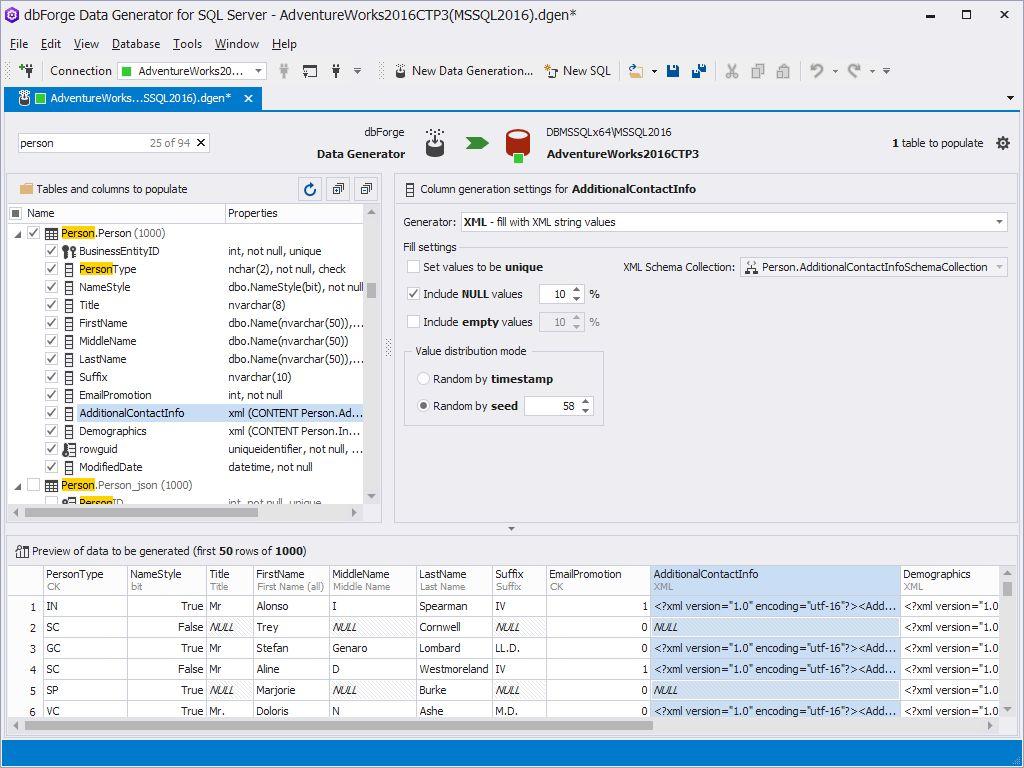Increase the NULL values percentage stepper

(x=577, y=290)
